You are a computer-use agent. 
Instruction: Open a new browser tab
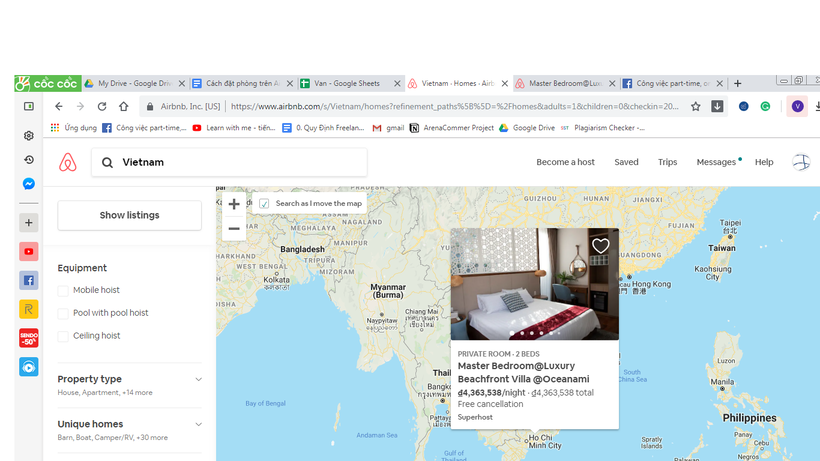[x=737, y=84]
